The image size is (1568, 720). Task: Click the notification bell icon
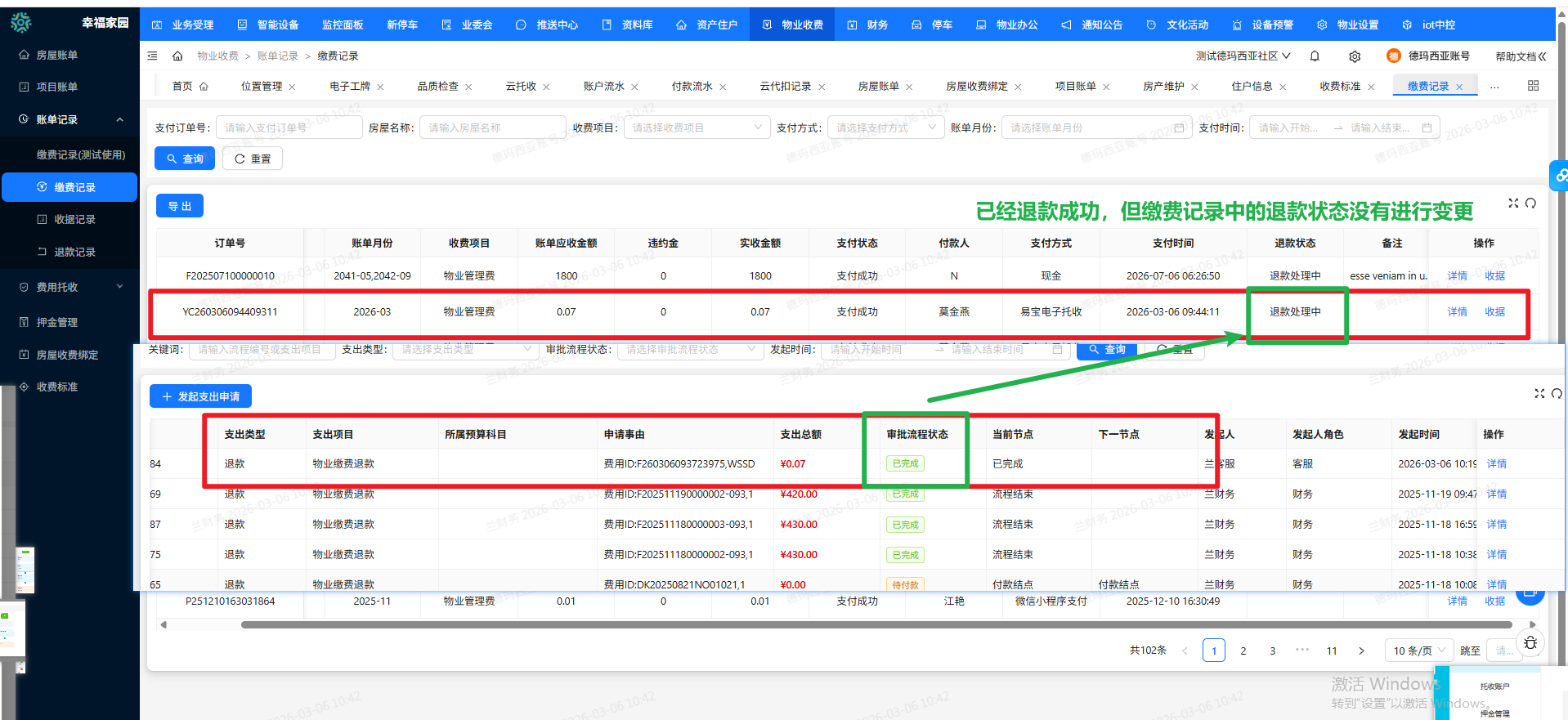point(1315,56)
